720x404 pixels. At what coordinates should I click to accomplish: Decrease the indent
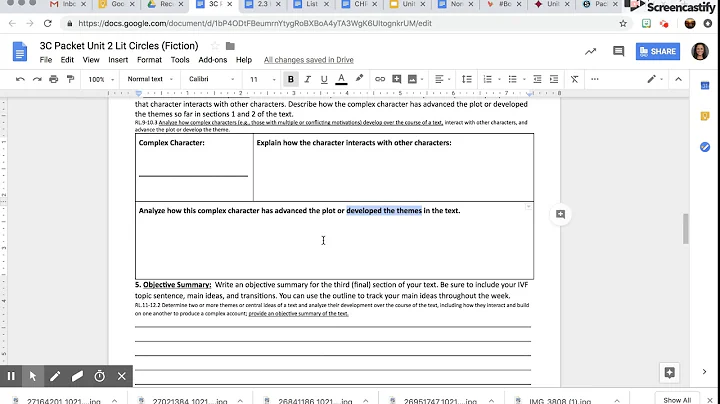pos(537,79)
